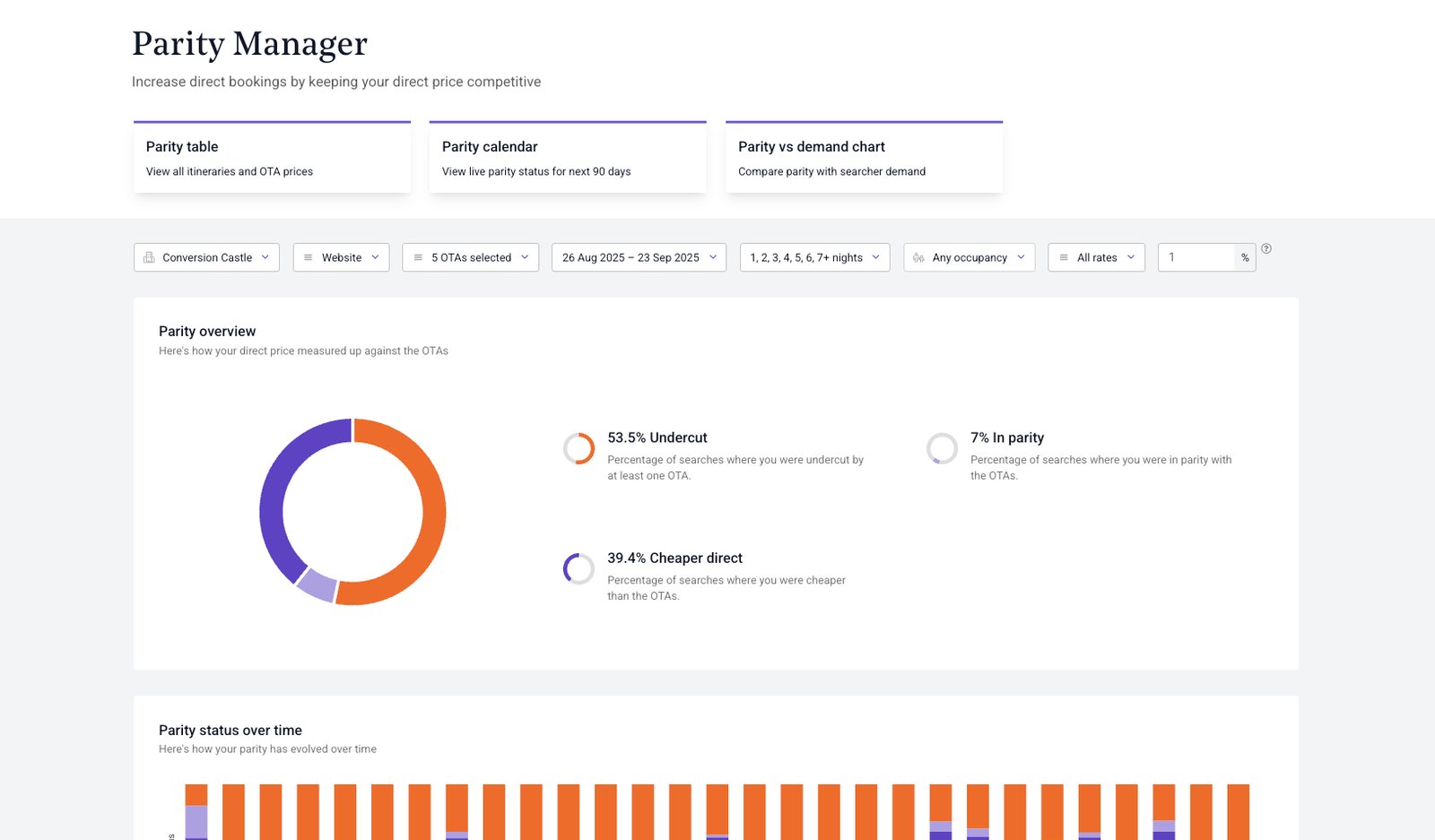Click the 'undercut by at least one OTA' description

tap(735, 467)
